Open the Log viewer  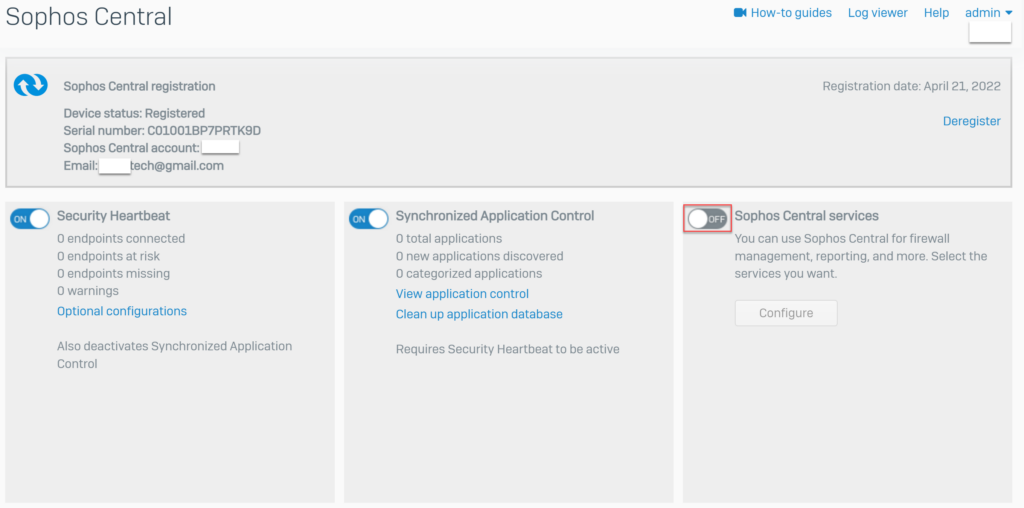coord(877,13)
